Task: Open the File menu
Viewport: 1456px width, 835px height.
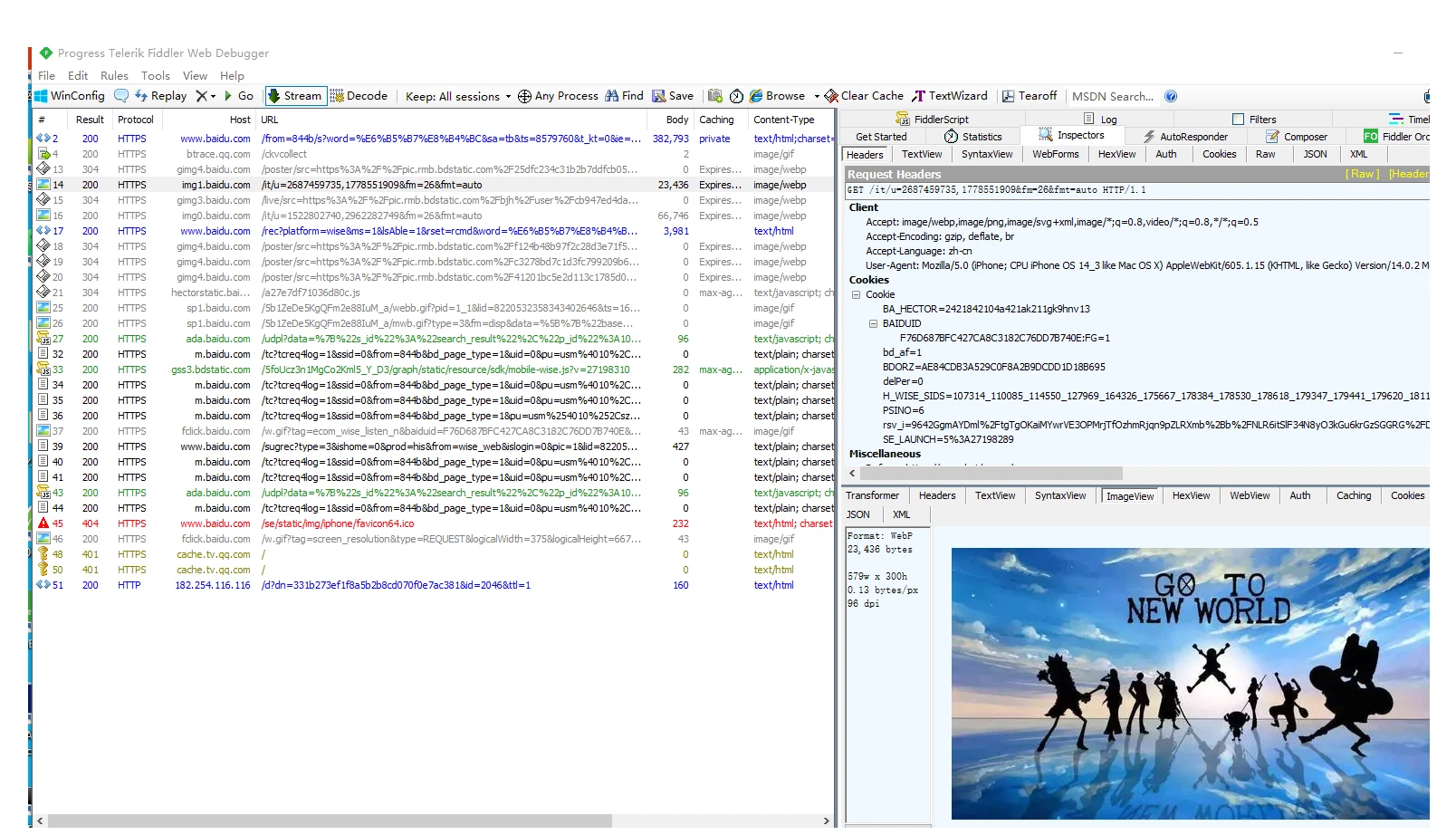Action: point(46,76)
